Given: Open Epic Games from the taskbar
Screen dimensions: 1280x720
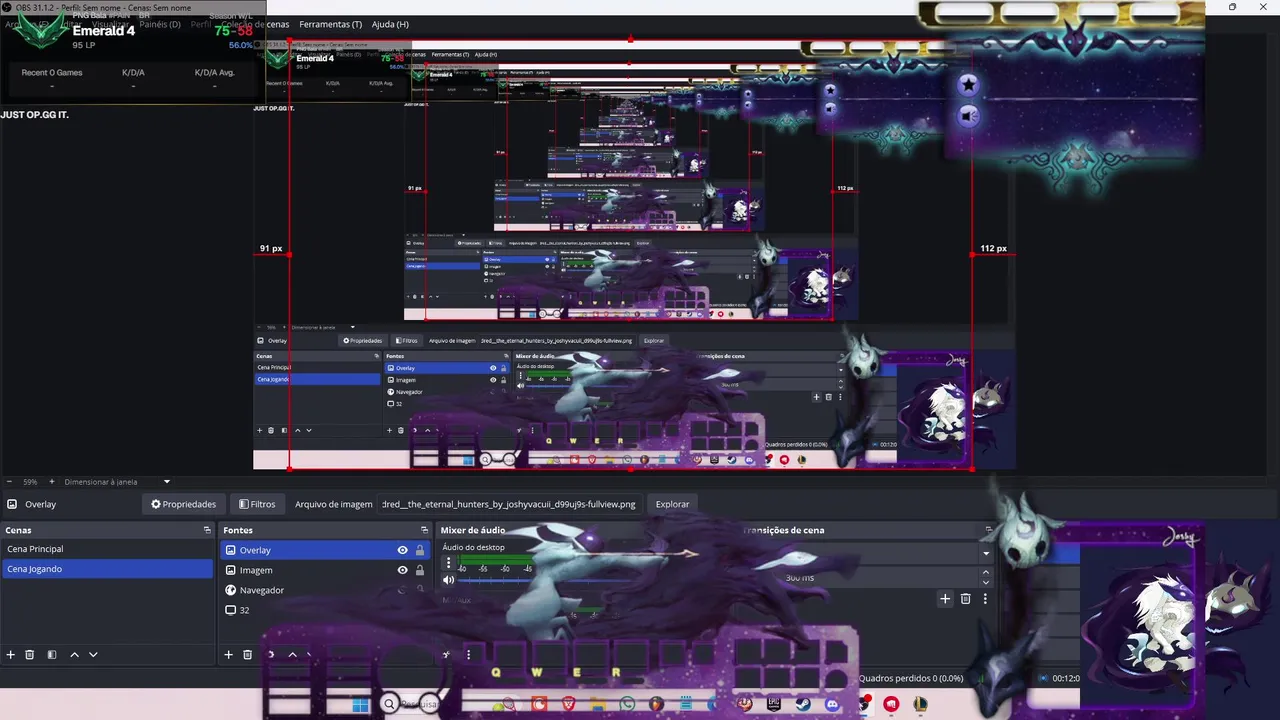Looking at the screenshot, I should pyautogui.click(x=773, y=704).
